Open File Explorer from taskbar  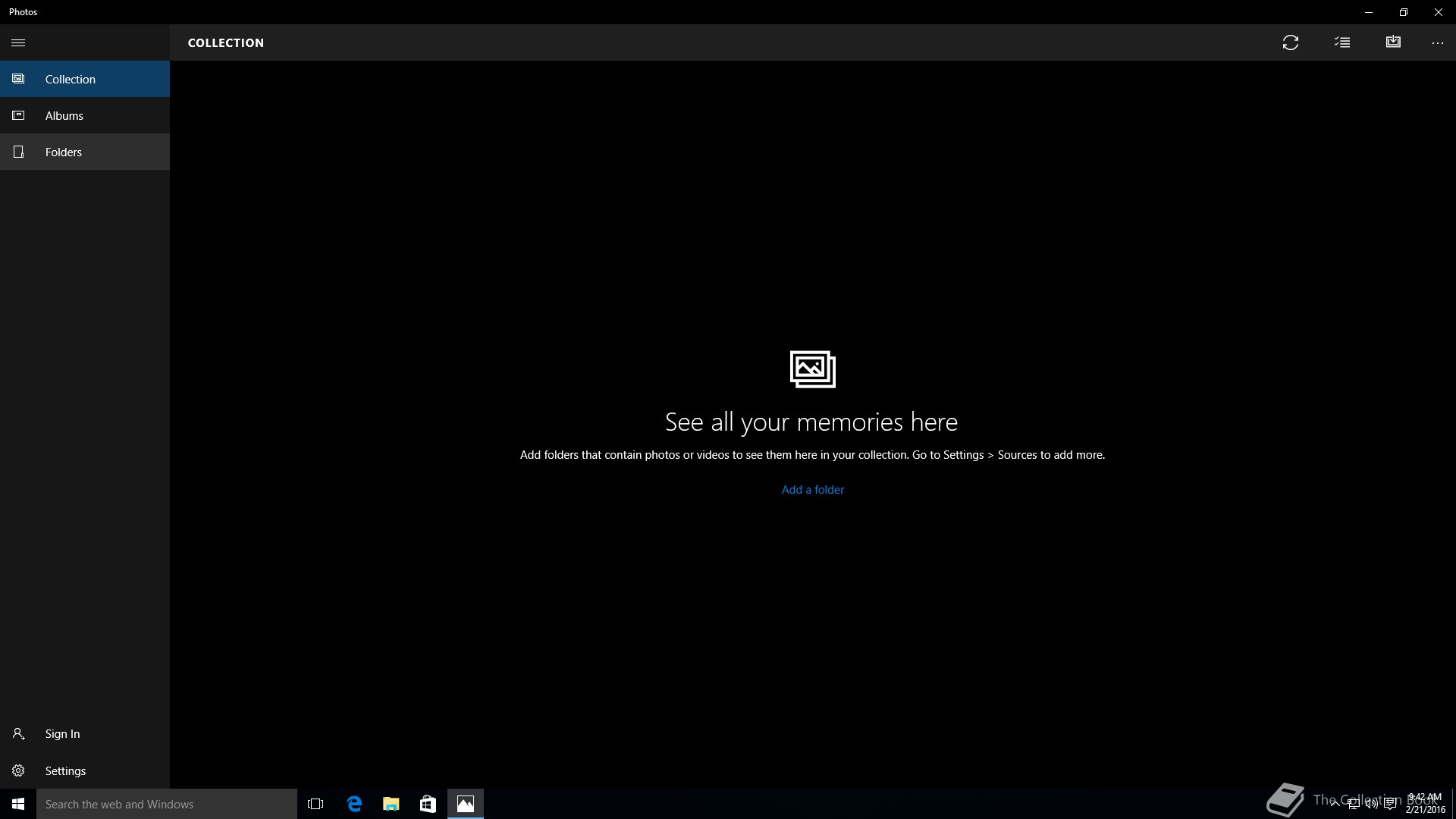click(x=391, y=804)
